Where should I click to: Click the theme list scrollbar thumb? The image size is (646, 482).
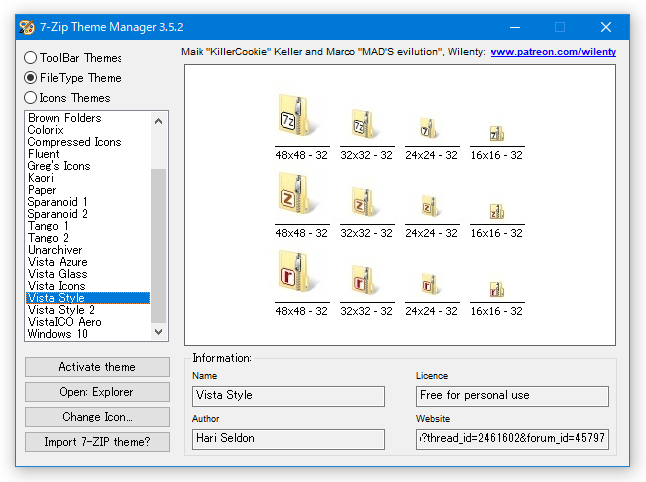(x=159, y=246)
